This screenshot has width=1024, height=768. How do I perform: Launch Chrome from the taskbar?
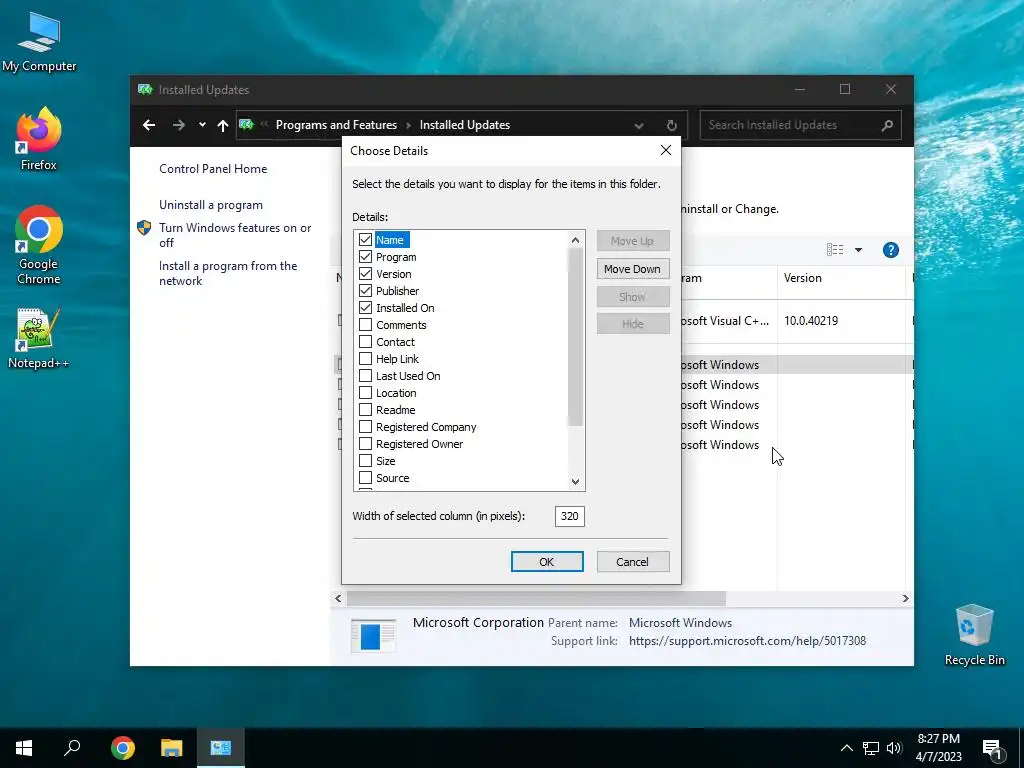coord(122,748)
